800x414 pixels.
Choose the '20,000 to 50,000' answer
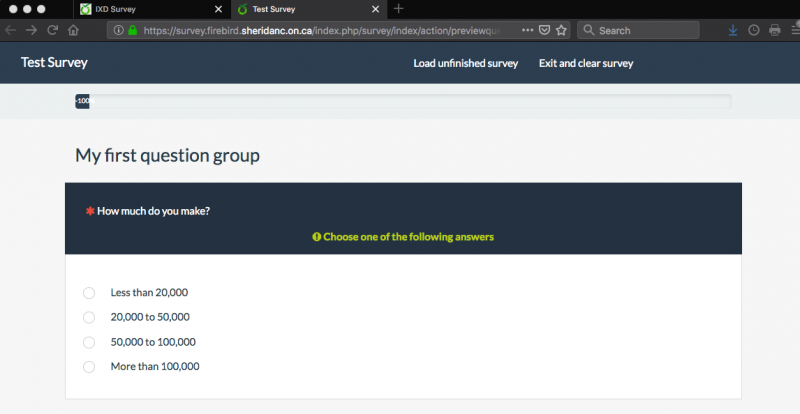pyautogui.click(x=89, y=317)
